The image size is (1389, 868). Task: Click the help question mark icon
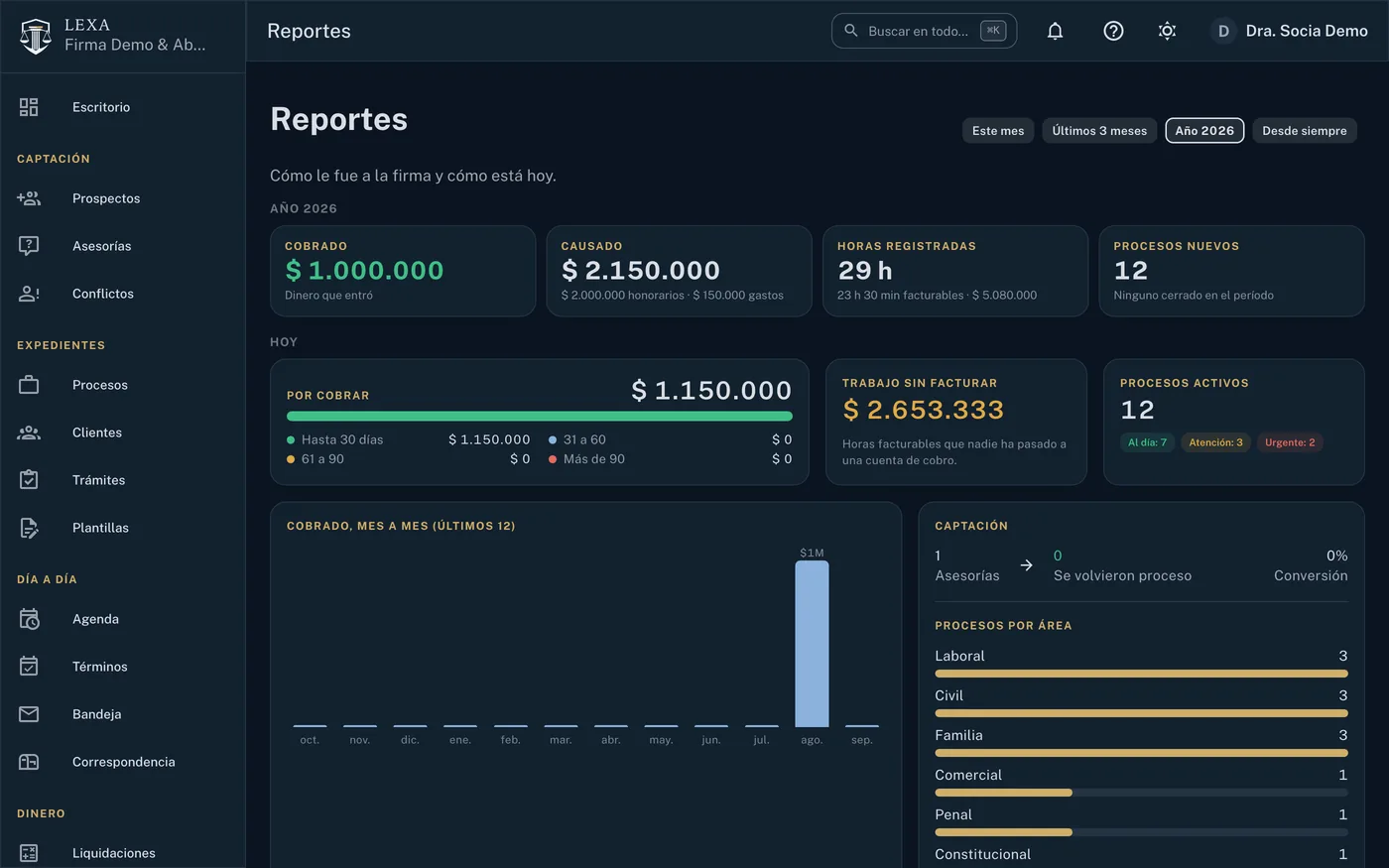(x=1113, y=31)
